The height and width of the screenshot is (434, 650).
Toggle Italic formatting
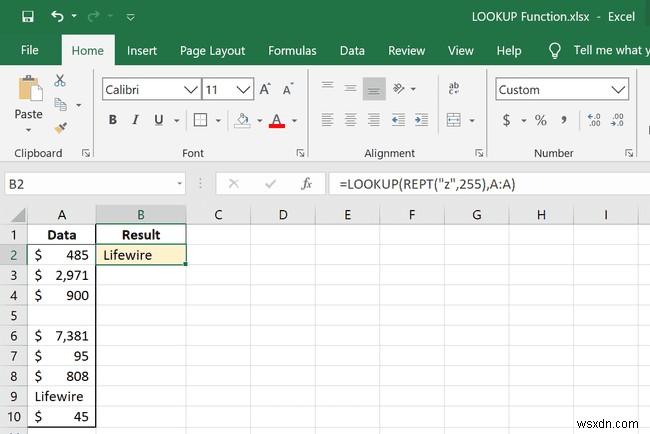pyautogui.click(x=135, y=120)
